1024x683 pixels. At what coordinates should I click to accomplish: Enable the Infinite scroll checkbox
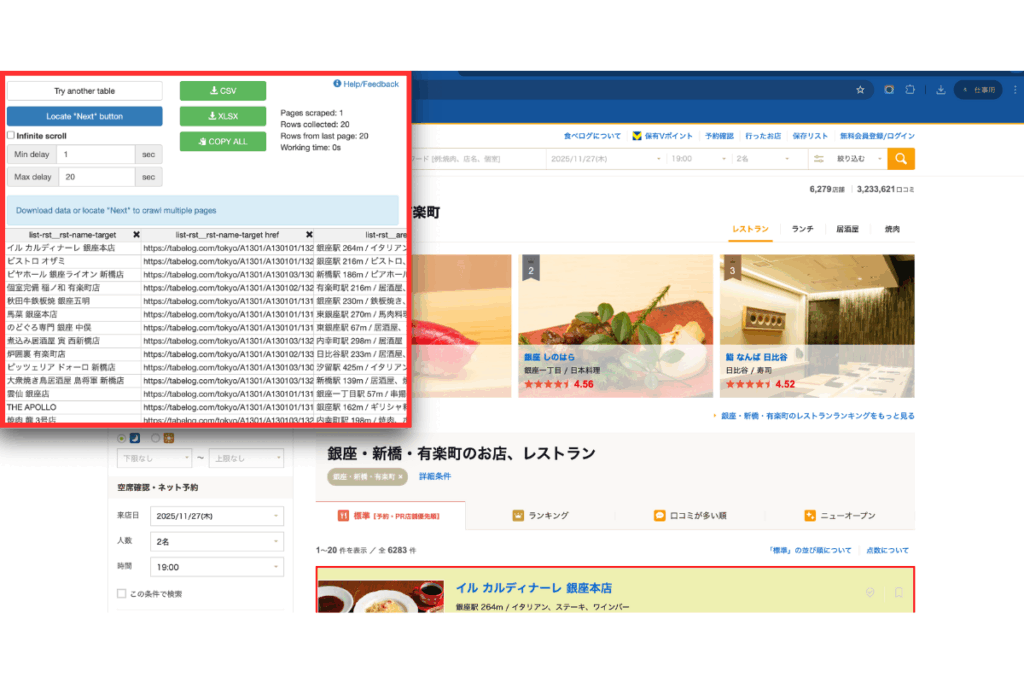[x=11, y=135]
